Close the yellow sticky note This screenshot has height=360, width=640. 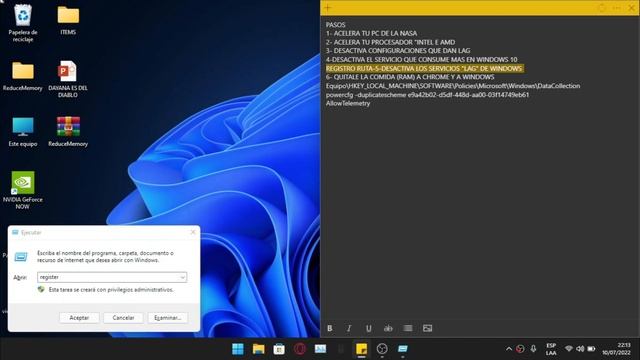click(x=631, y=8)
